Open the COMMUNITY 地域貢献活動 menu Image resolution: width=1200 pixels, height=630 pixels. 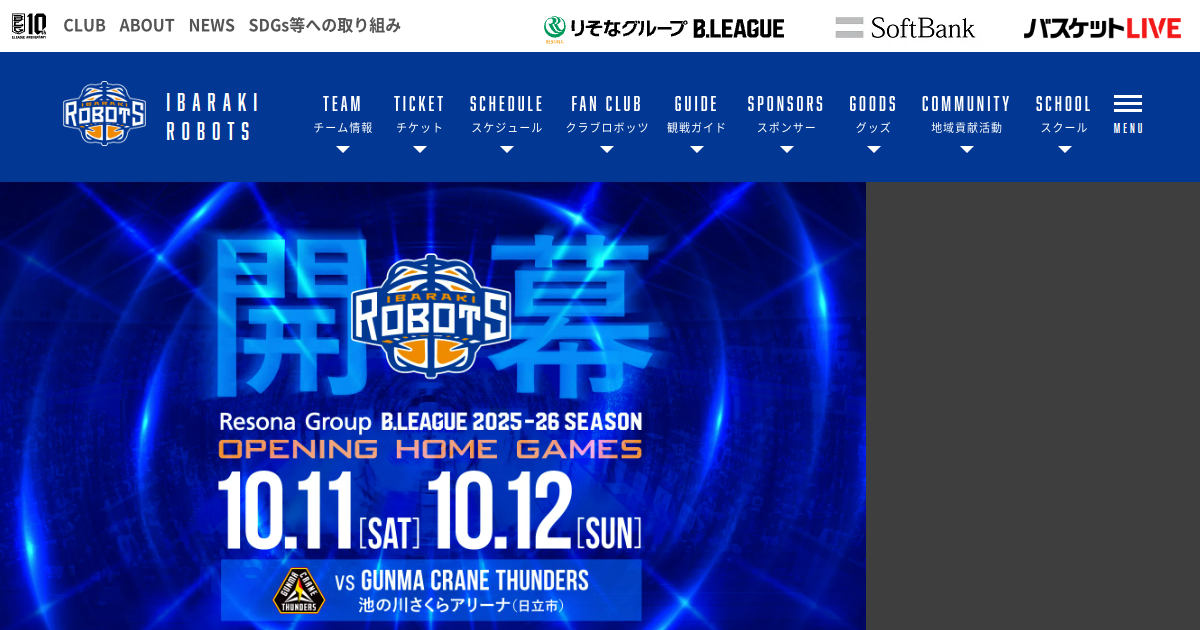click(x=966, y=123)
